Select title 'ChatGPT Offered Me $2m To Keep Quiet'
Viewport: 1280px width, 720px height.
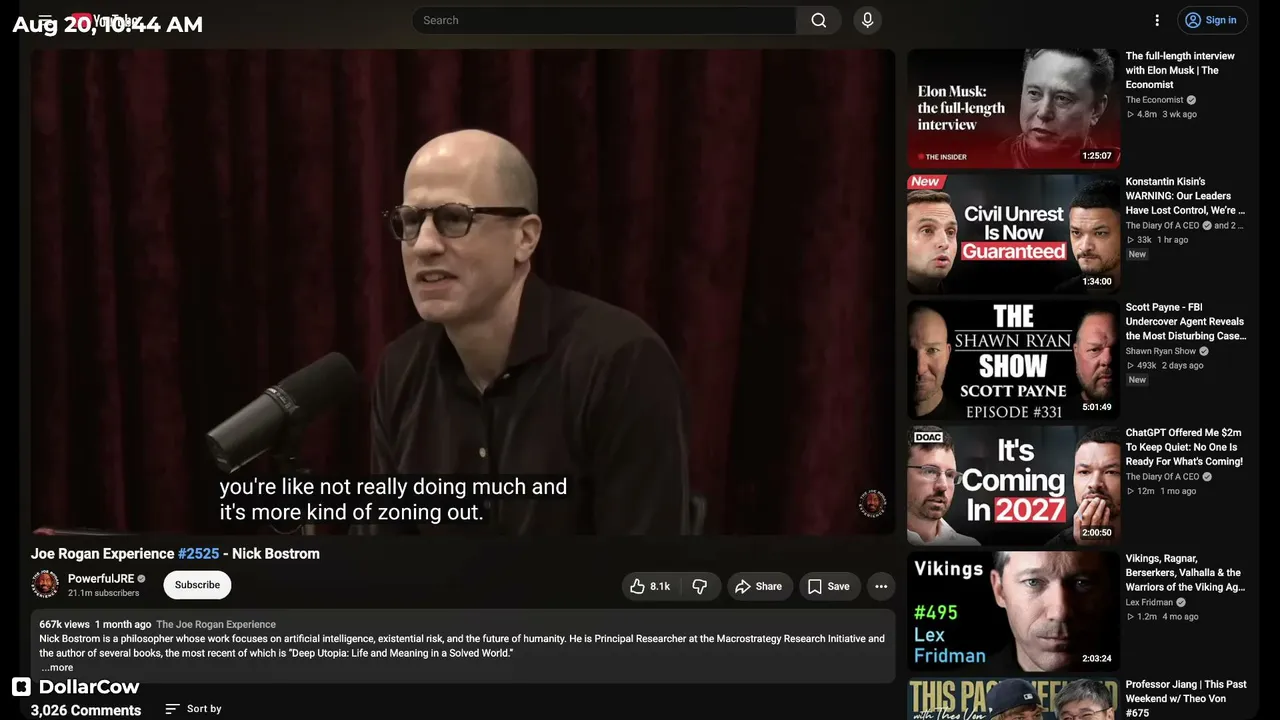(x=1184, y=447)
